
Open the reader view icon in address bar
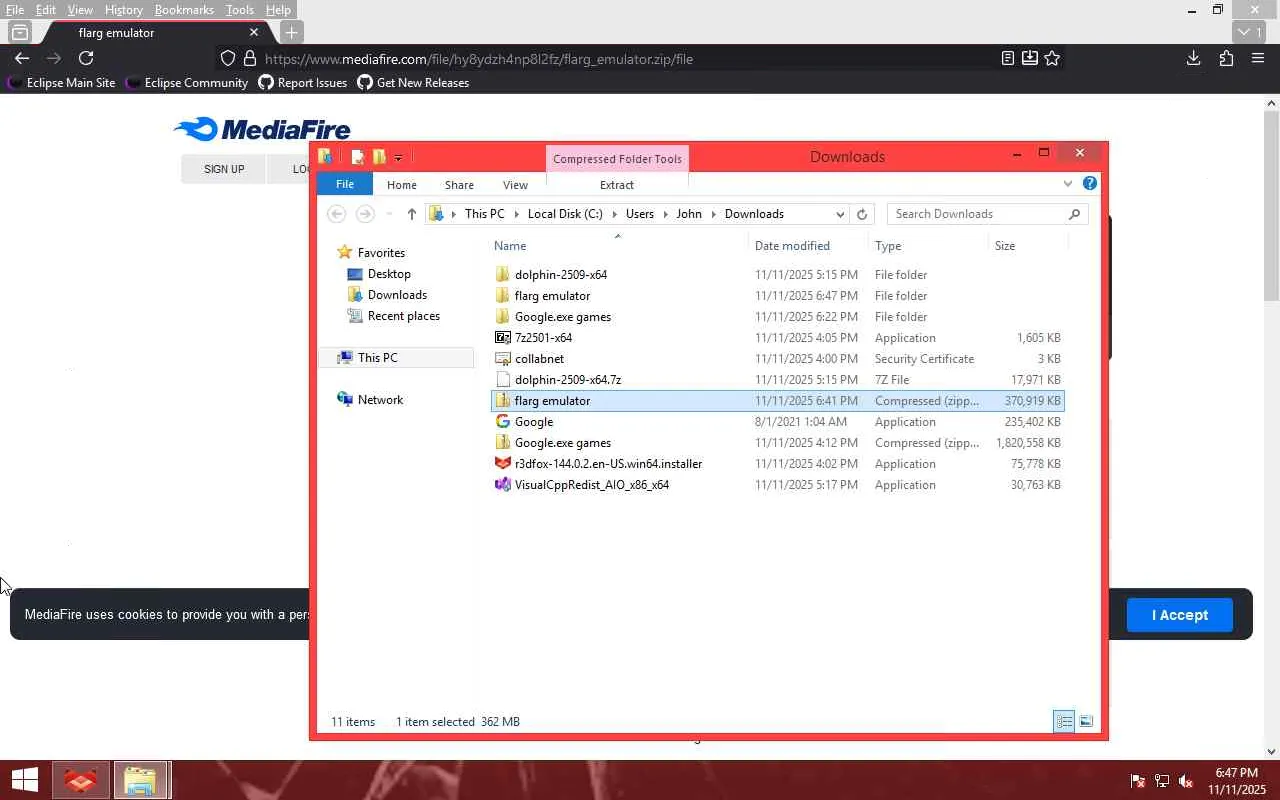[1008, 58]
